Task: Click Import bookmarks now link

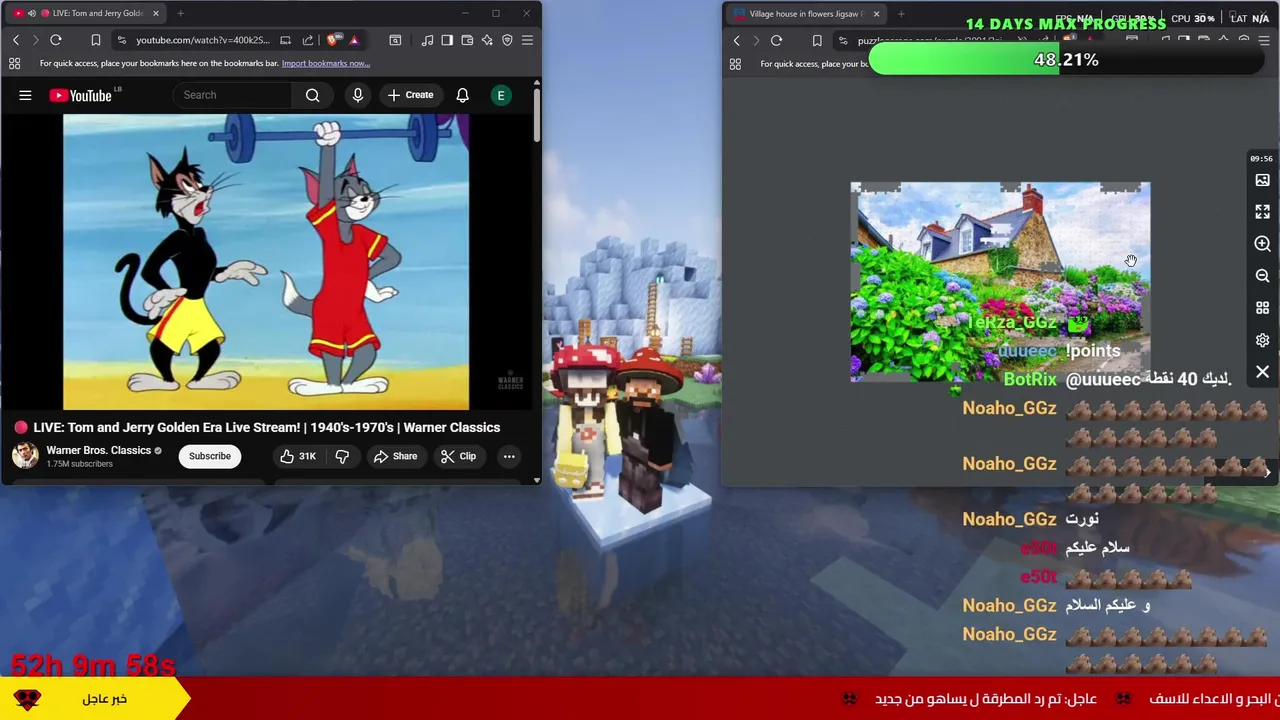Action: coord(325,63)
